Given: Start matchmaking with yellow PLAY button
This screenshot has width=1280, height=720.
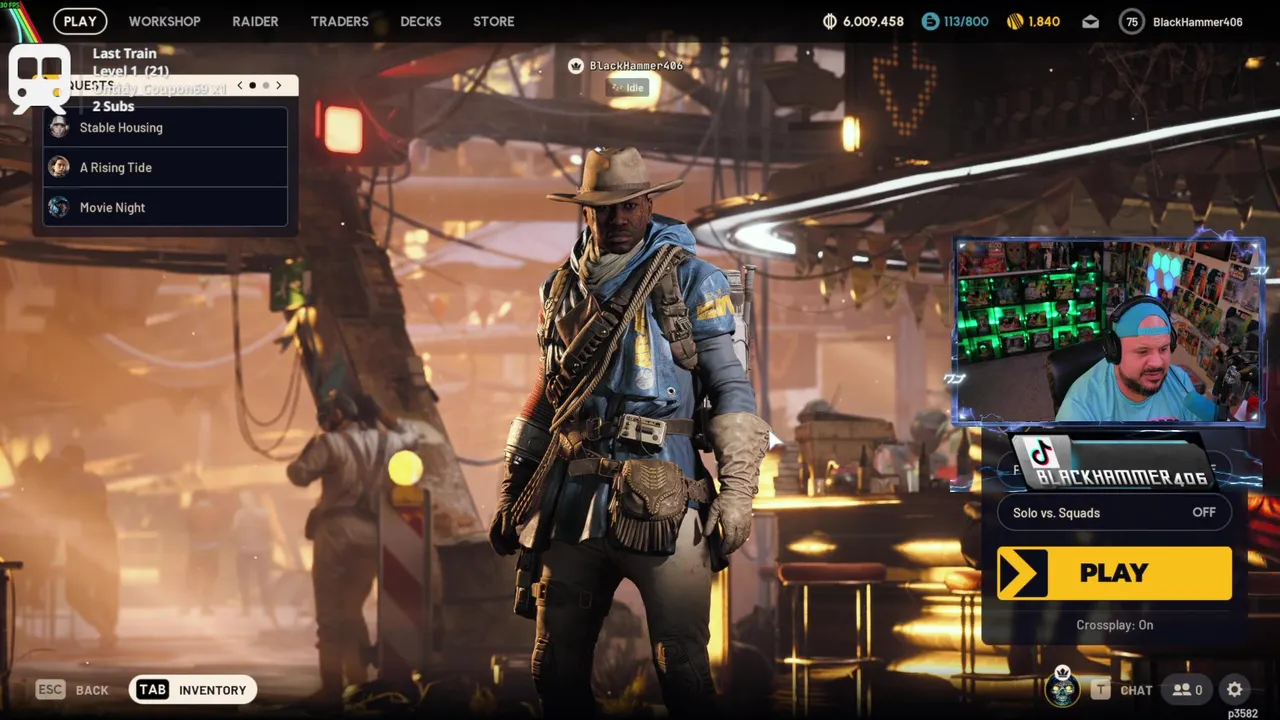Looking at the screenshot, I should click(x=1114, y=573).
